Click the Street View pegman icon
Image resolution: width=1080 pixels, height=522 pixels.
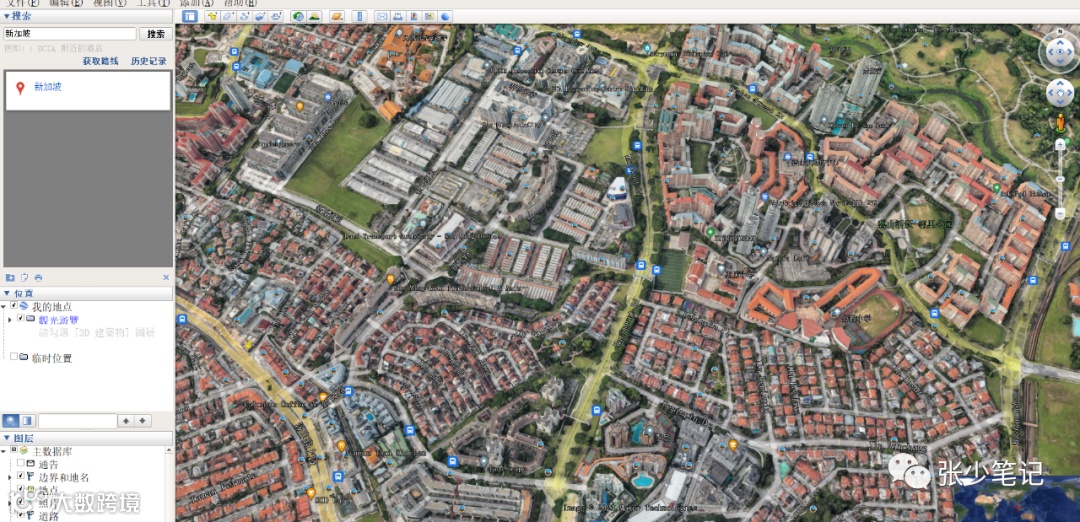click(x=1060, y=123)
